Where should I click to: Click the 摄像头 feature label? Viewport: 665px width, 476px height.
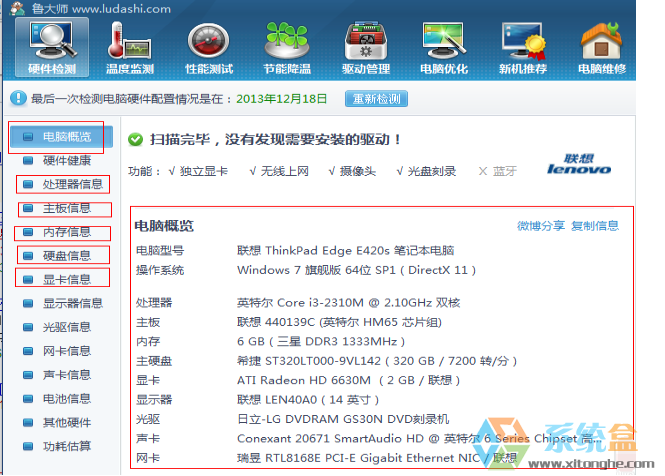coord(358,171)
